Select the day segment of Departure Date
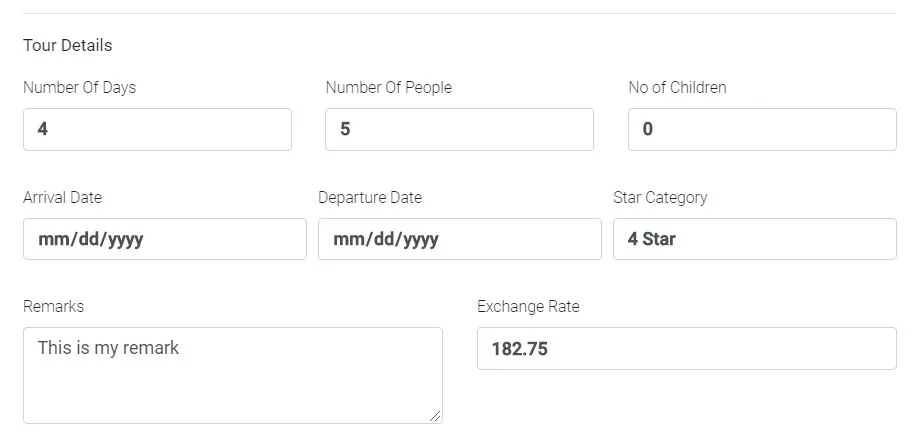This screenshot has height=436, width=920. click(383, 240)
